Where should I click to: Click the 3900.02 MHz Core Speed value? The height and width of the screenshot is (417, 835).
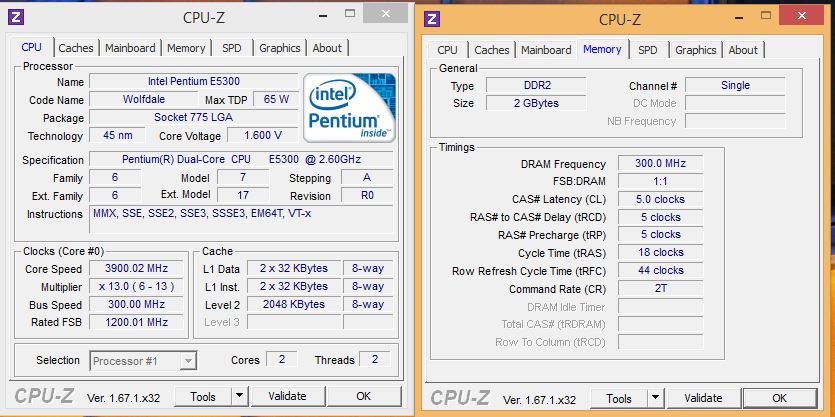pos(136,268)
